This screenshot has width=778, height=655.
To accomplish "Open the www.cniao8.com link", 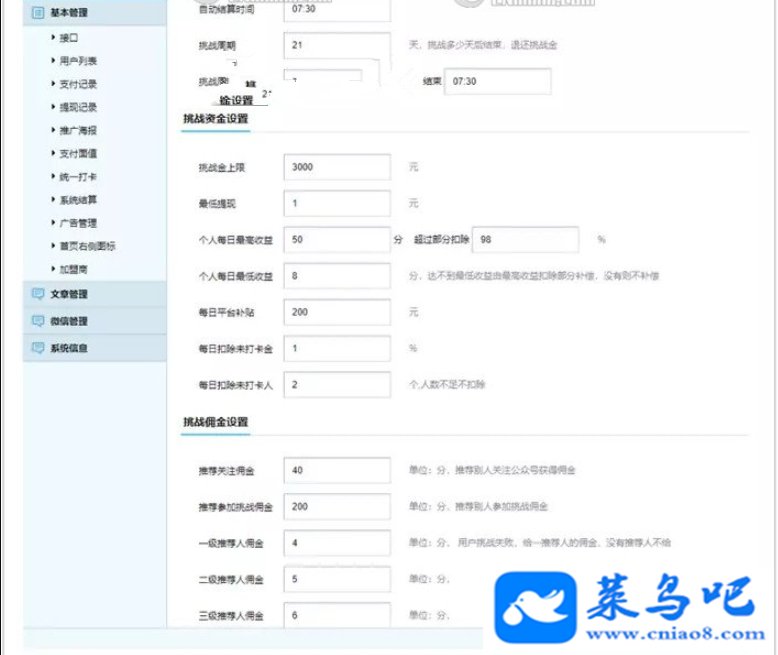I will coord(675,634).
